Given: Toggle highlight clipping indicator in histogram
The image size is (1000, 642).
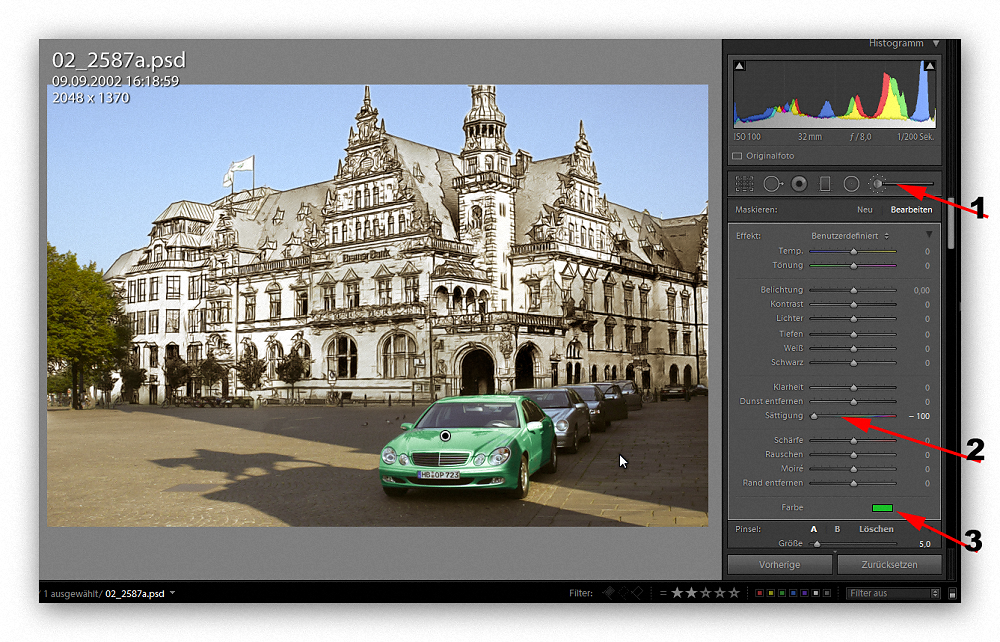Looking at the screenshot, I should pos(929,66).
